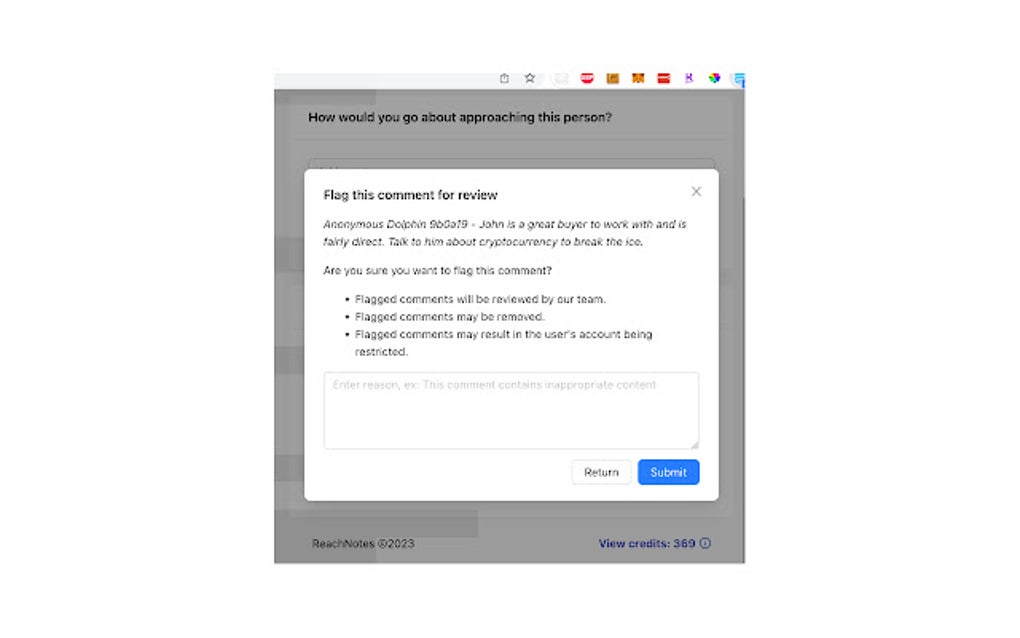Click the quoted Anonymous Dolphin comment text
Viewport: 1020px width, 638px height.
pyautogui.click(x=505, y=233)
